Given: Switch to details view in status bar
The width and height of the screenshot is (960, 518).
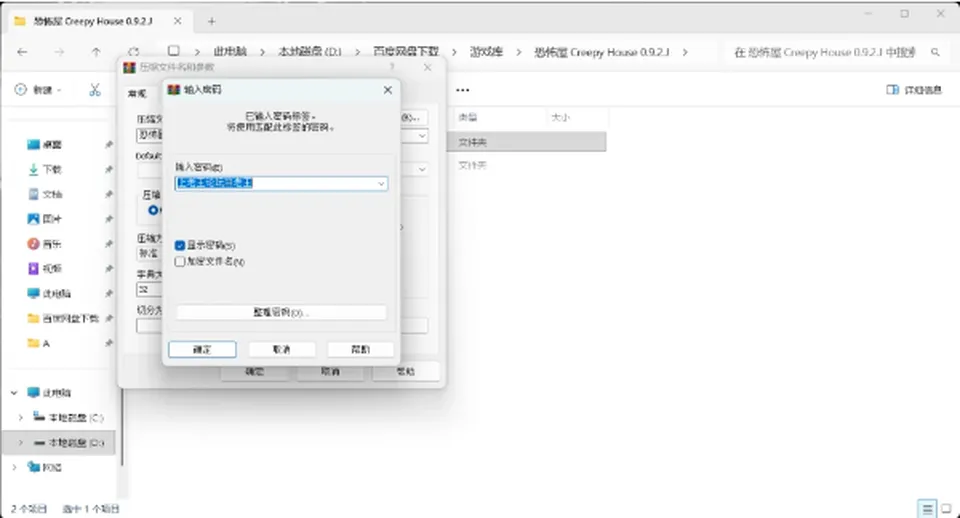Looking at the screenshot, I should pos(927,508).
